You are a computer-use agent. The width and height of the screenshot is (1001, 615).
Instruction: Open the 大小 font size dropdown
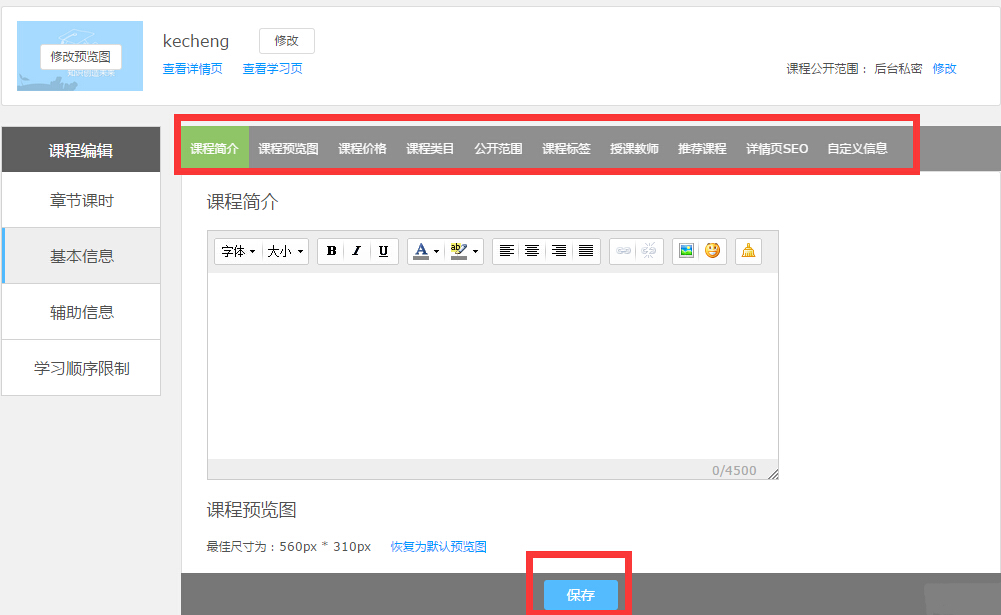tap(285, 251)
